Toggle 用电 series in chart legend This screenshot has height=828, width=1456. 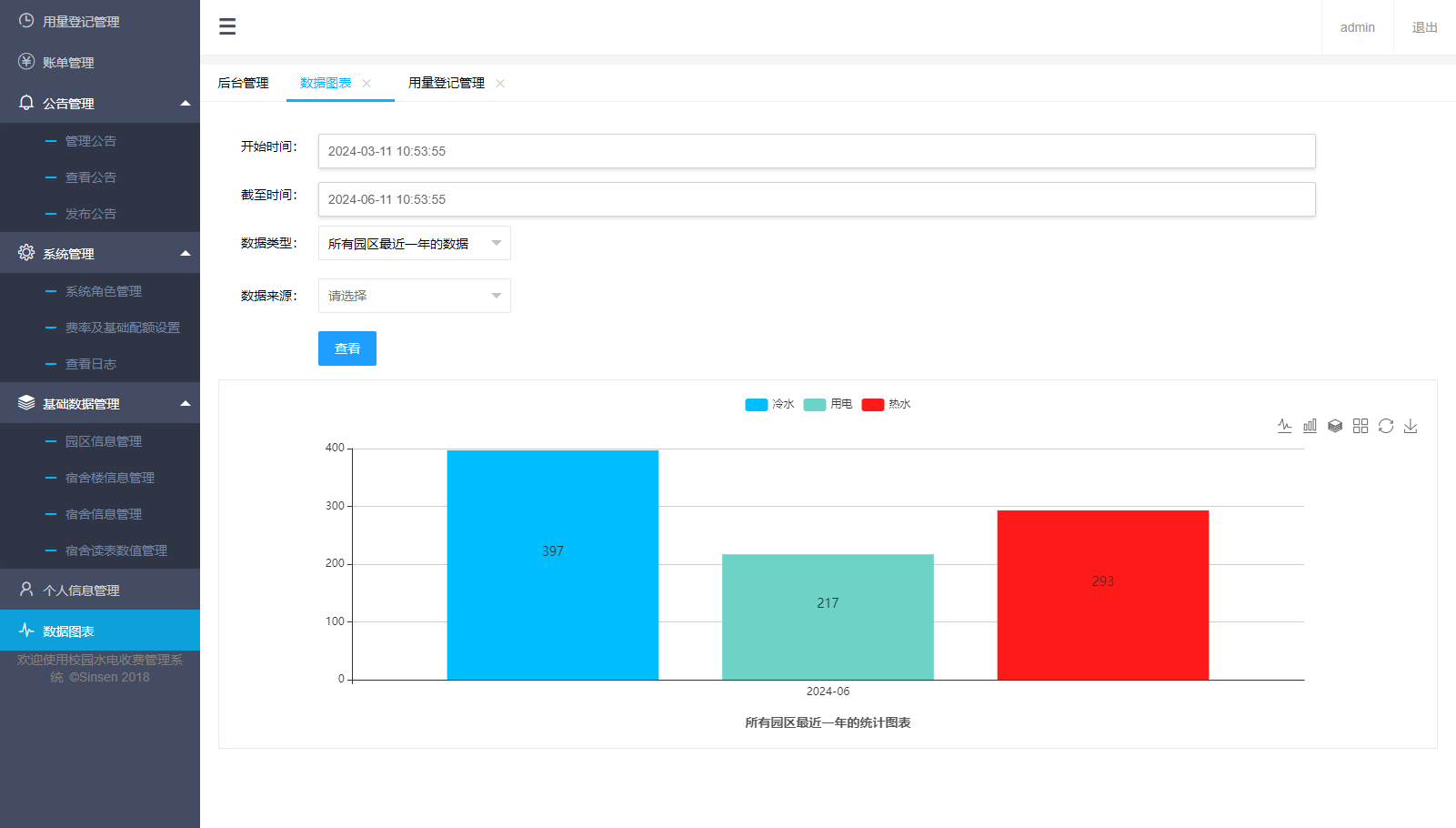point(828,404)
